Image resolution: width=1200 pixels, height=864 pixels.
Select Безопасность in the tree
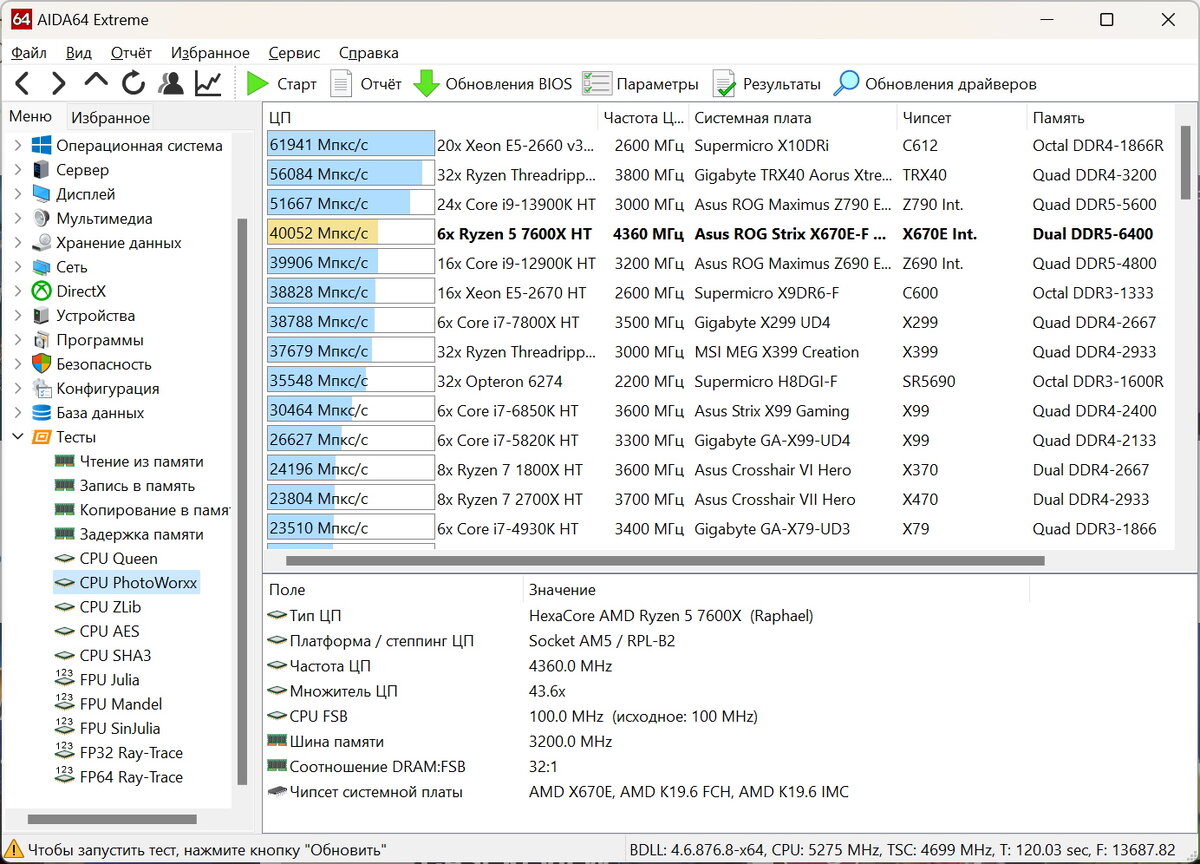pyautogui.click(x=104, y=364)
